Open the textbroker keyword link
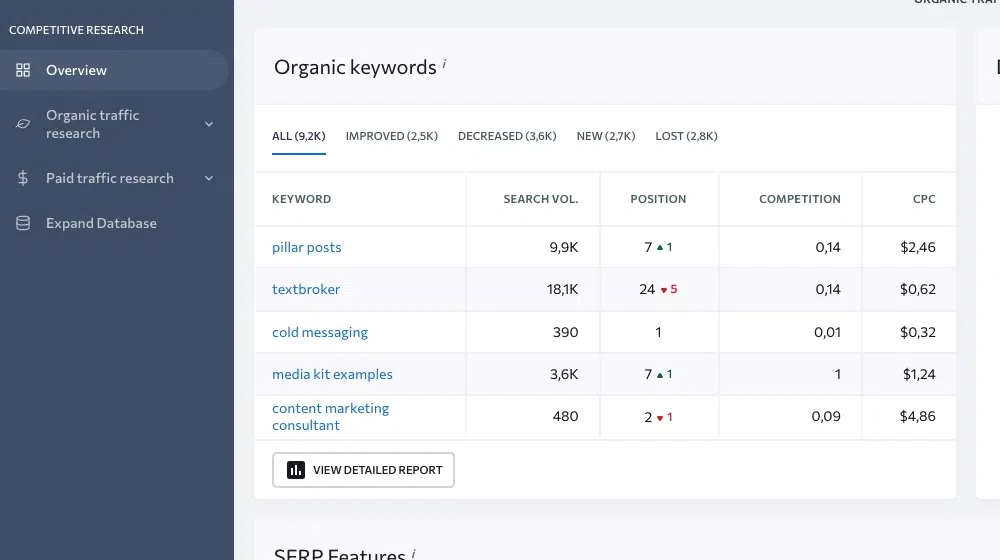This screenshot has width=1000, height=560. point(306,290)
